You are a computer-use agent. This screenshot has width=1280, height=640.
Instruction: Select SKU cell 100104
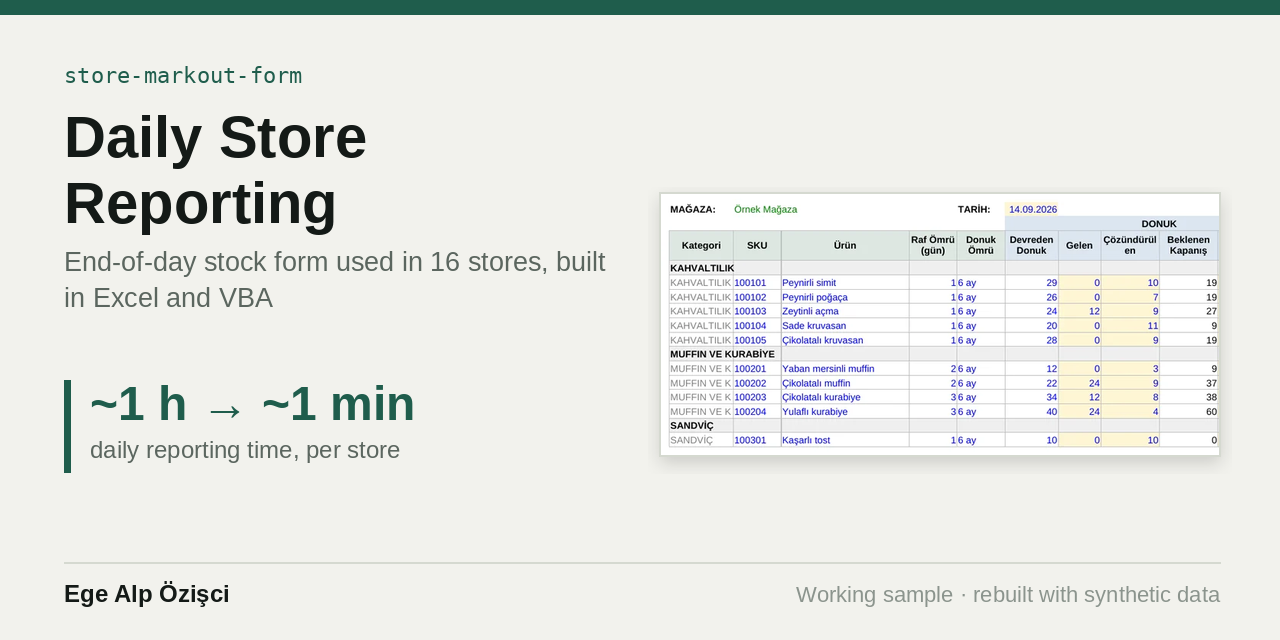pyautogui.click(x=757, y=326)
